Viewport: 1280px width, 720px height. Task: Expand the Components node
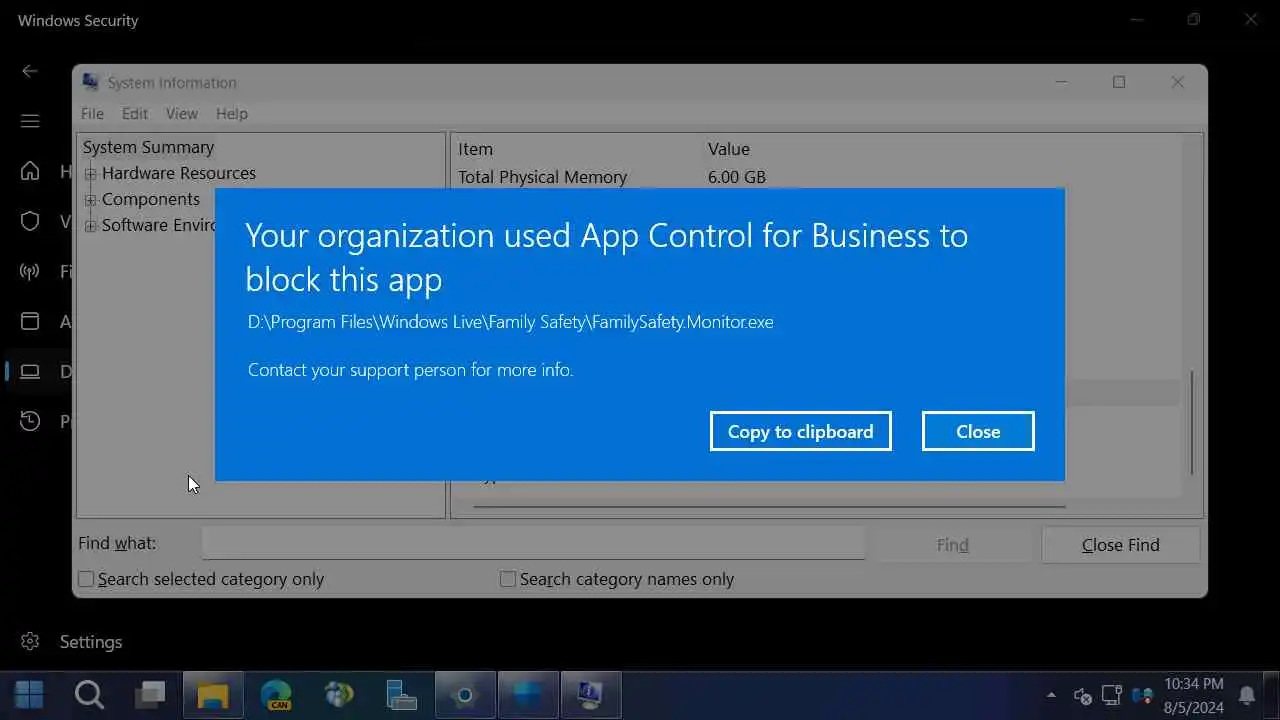point(90,200)
